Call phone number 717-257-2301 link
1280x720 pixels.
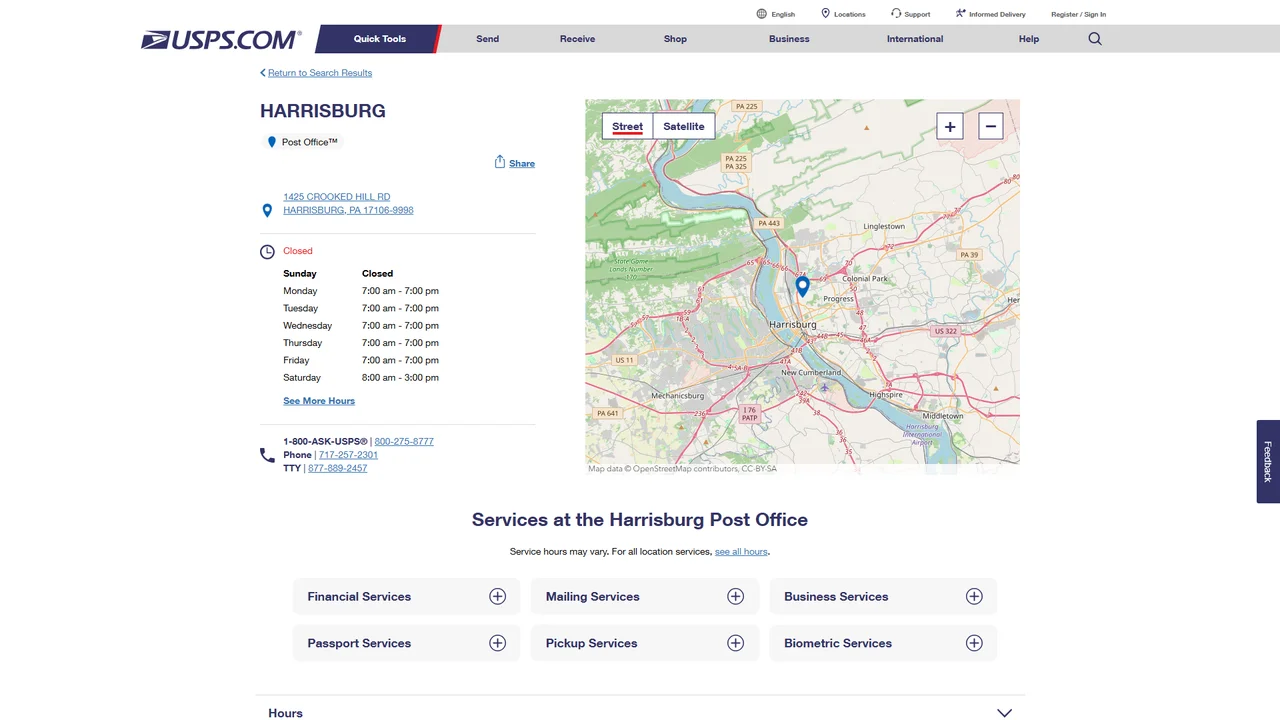[x=348, y=455]
